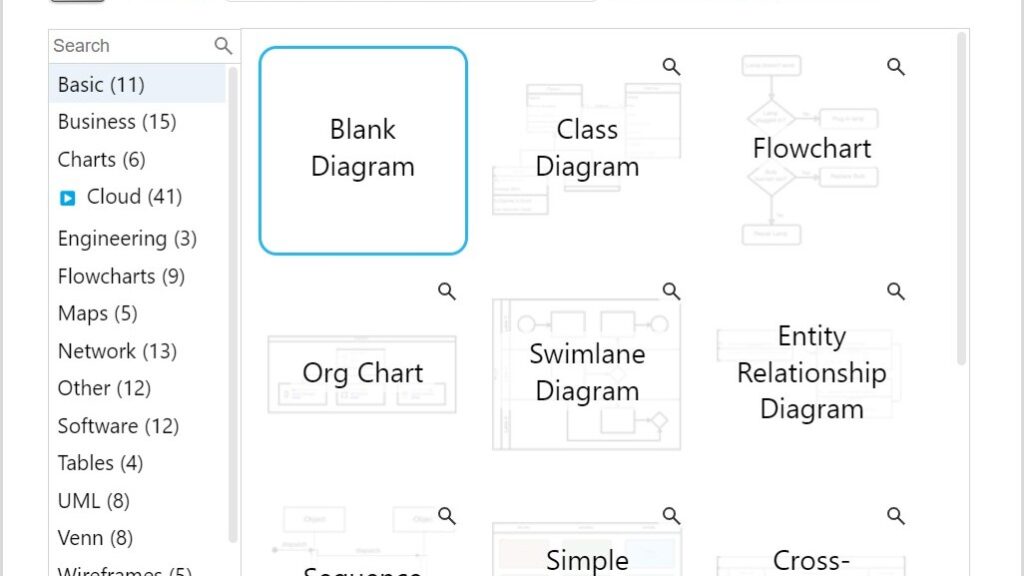Image resolution: width=1024 pixels, height=576 pixels.
Task: Preview Entity Relationship Diagram via magnifier
Action: coord(896,291)
